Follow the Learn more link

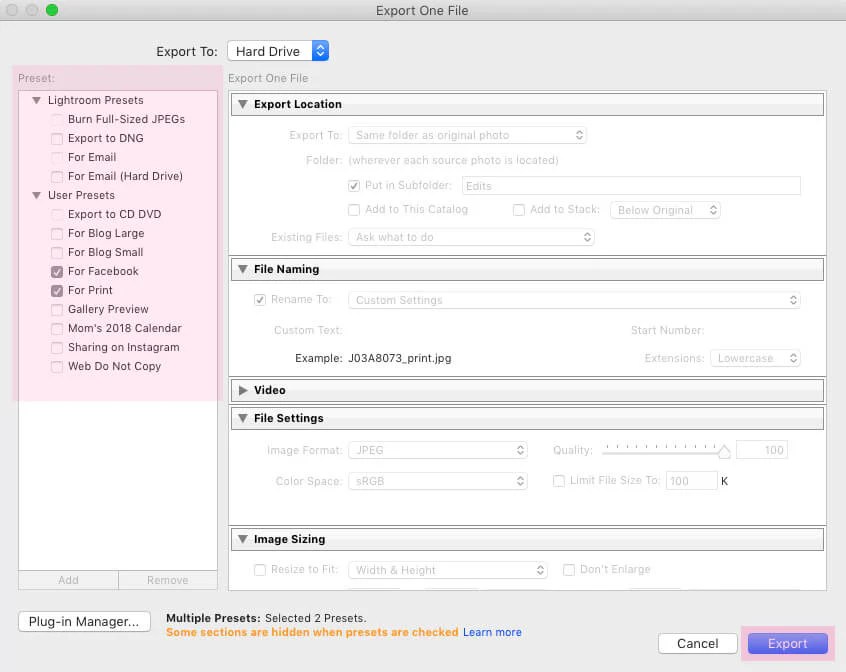click(x=492, y=633)
